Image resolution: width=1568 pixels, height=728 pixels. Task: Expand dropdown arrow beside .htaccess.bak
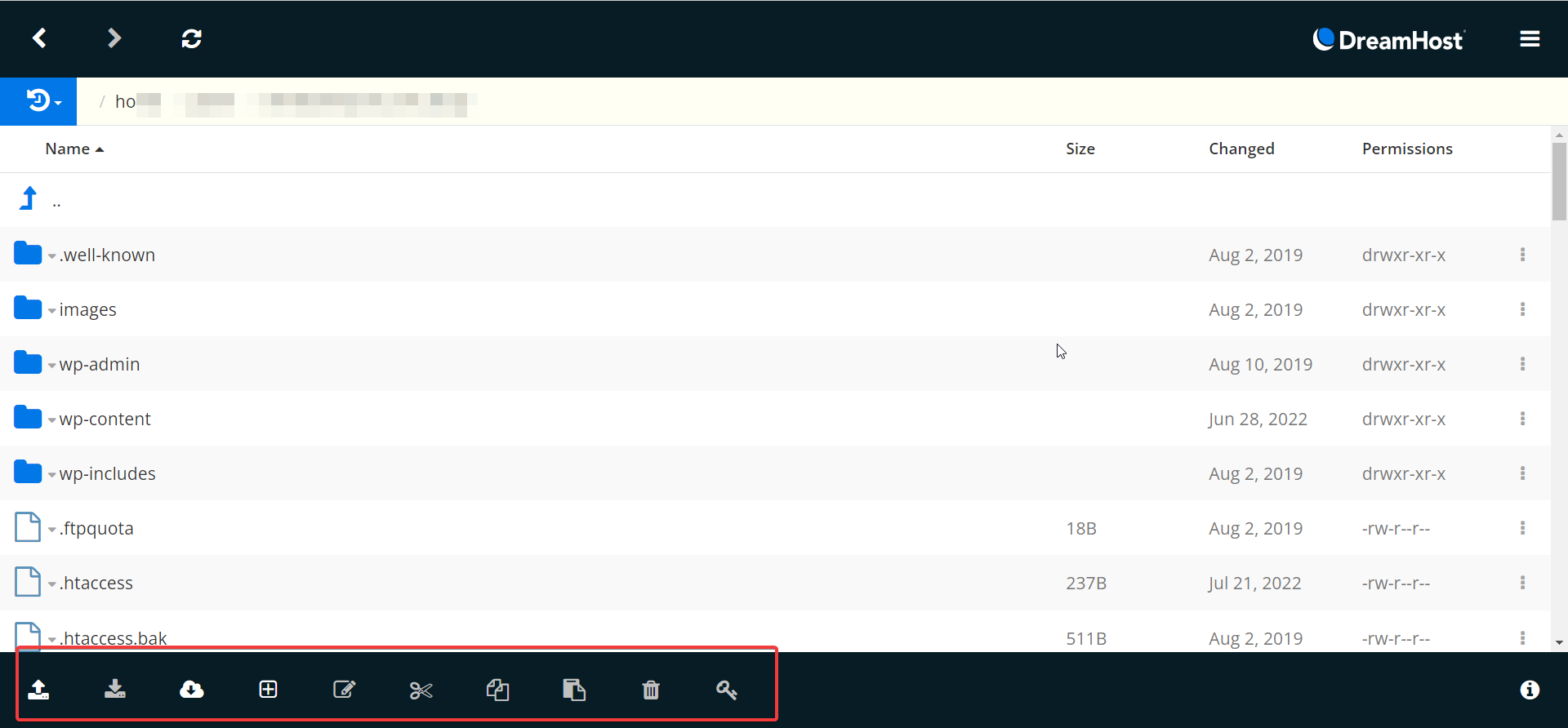tap(51, 640)
